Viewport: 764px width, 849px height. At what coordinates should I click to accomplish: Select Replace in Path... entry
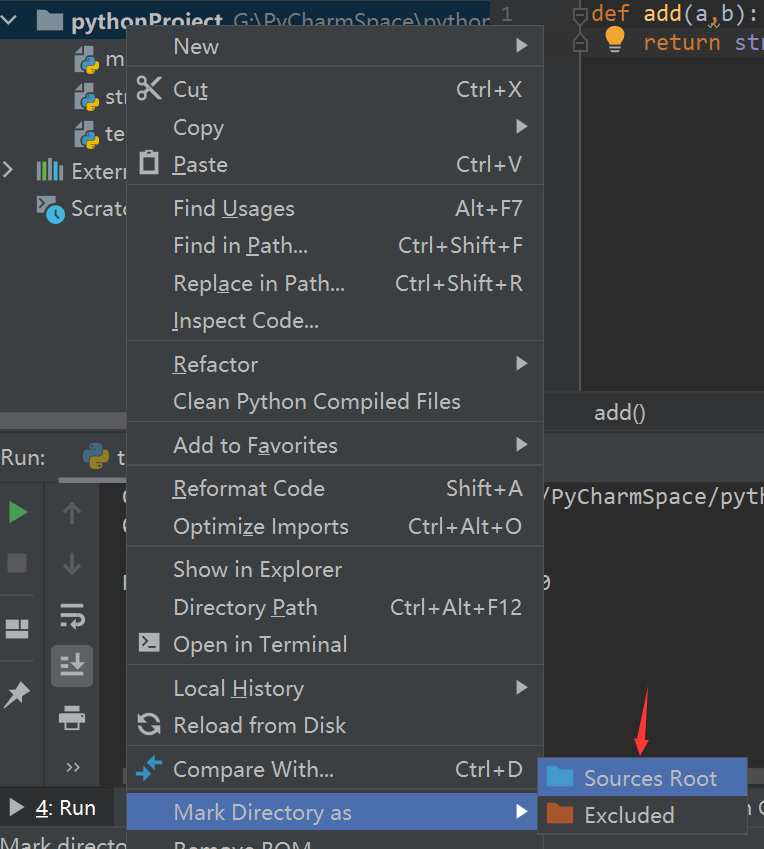pyautogui.click(x=335, y=283)
